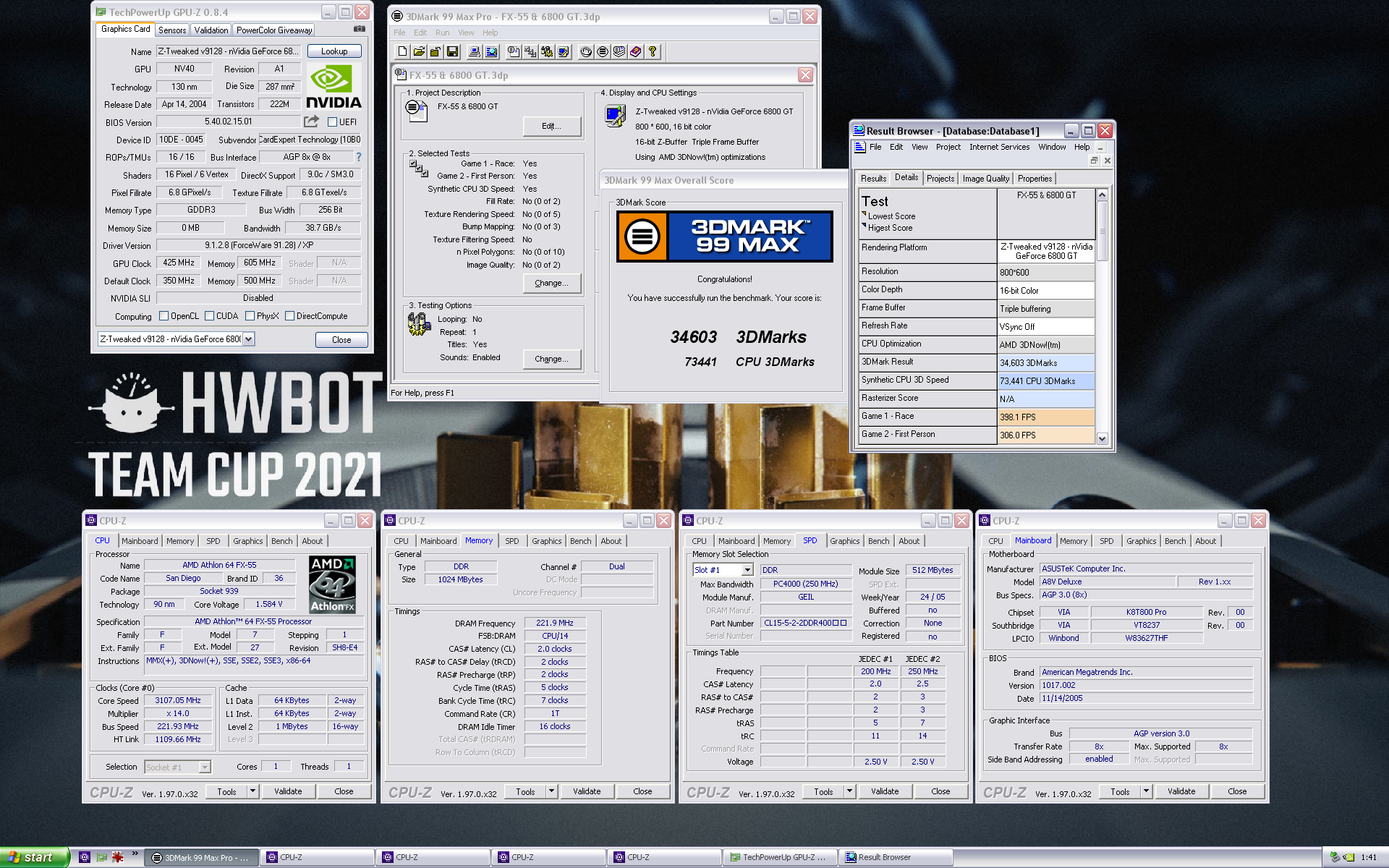Open Tools dropdown arrow in CPU-Z Memory-tab window
The image size is (1389, 868).
click(551, 791)
